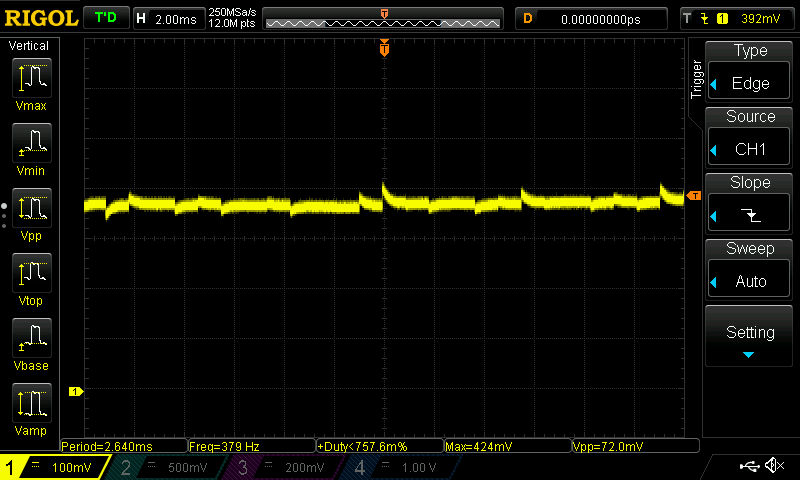Click the Max=424mV measurement
Image resolution: width=800 pixels, height=480 pixels.
coord(508,446)
